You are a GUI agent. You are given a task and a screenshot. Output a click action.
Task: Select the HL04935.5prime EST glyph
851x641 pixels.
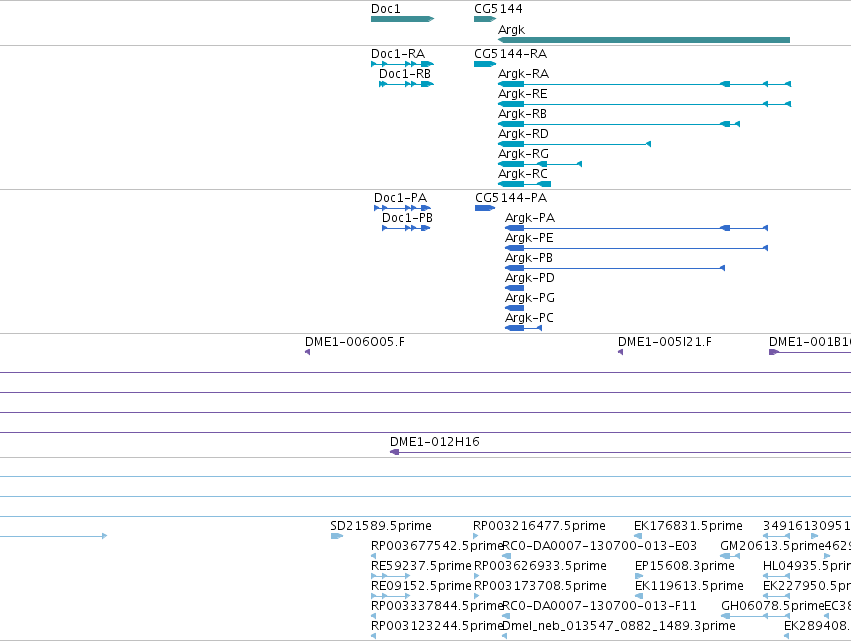click(x=776, y=576)
